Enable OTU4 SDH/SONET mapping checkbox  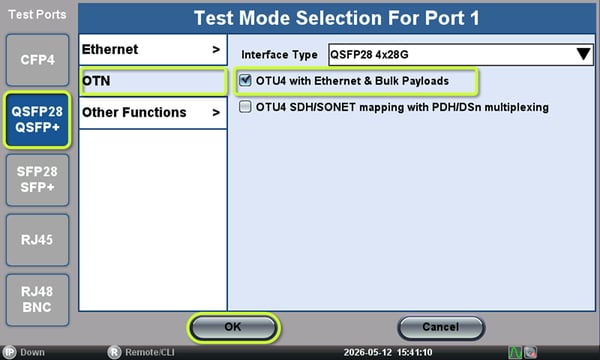coord(245,107)
